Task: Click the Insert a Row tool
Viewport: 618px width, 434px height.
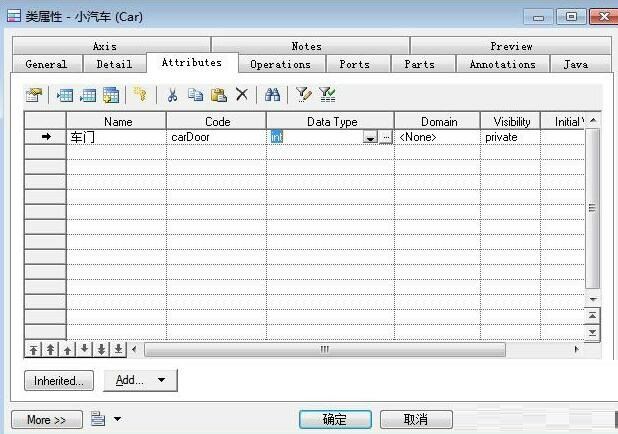Action: click(x=65, y=95)
